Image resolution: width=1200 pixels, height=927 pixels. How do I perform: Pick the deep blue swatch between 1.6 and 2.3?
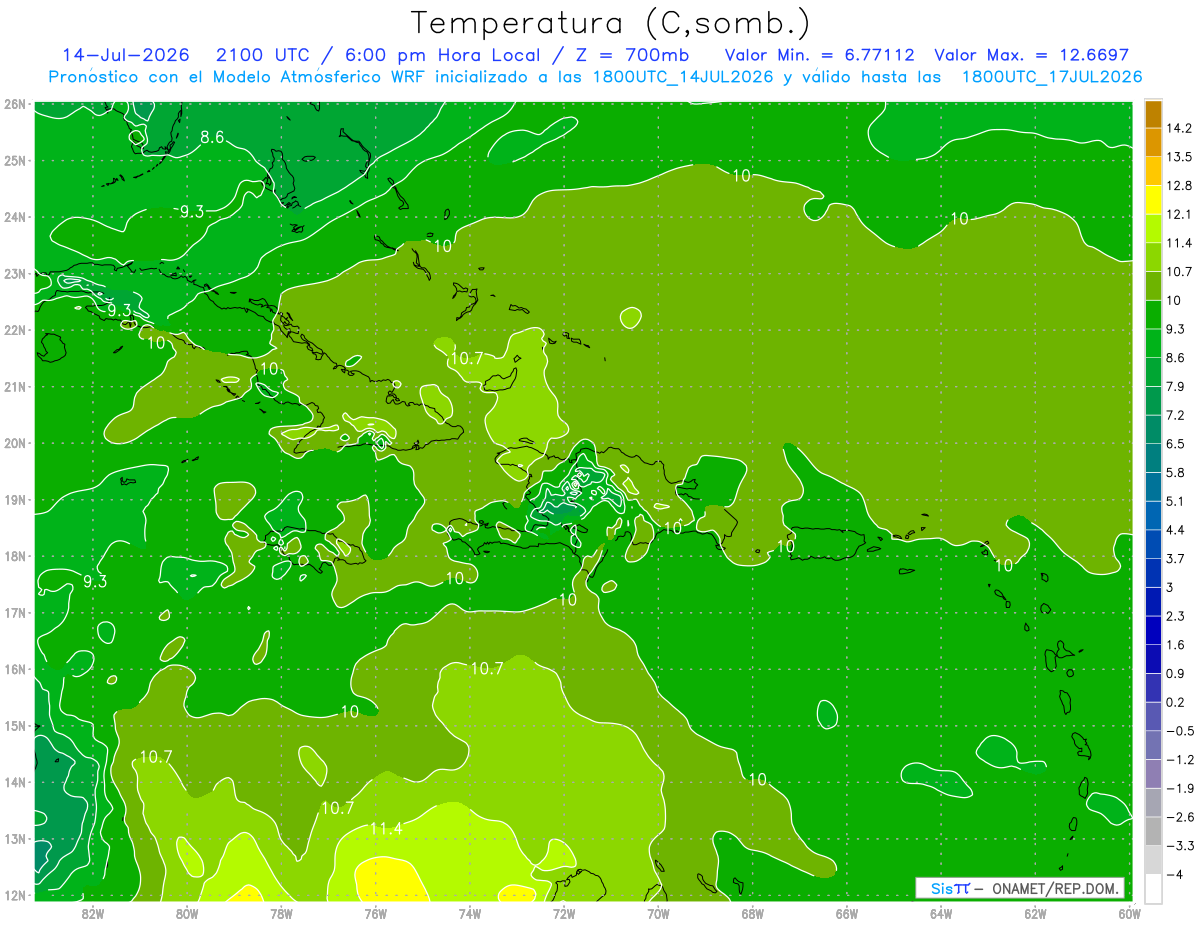(1153, 630)
